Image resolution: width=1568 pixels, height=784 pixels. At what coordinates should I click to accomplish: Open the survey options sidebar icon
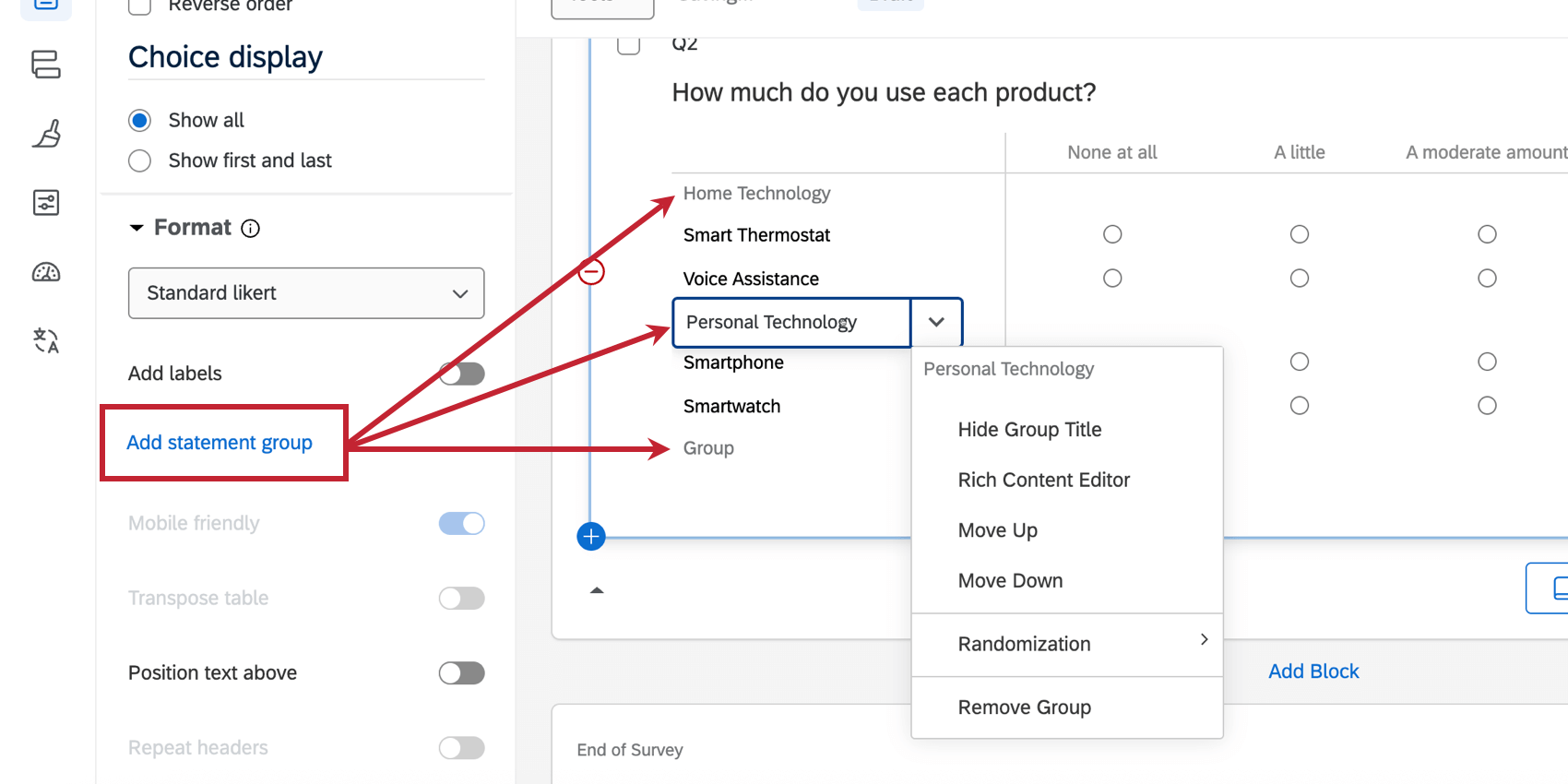[46, 202]
